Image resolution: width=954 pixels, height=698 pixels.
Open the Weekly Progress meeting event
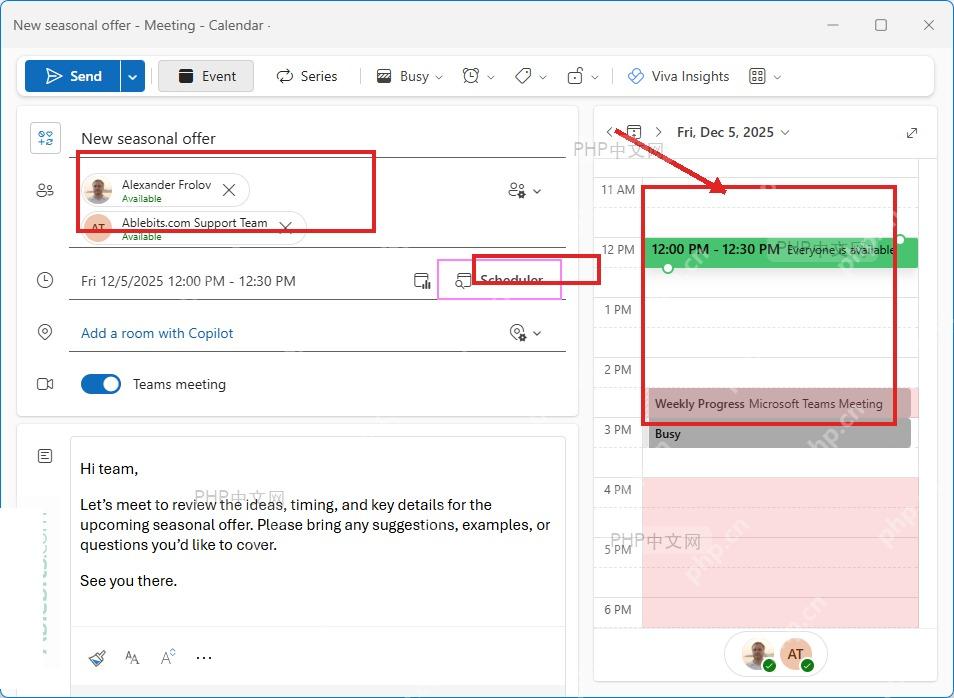779,403
